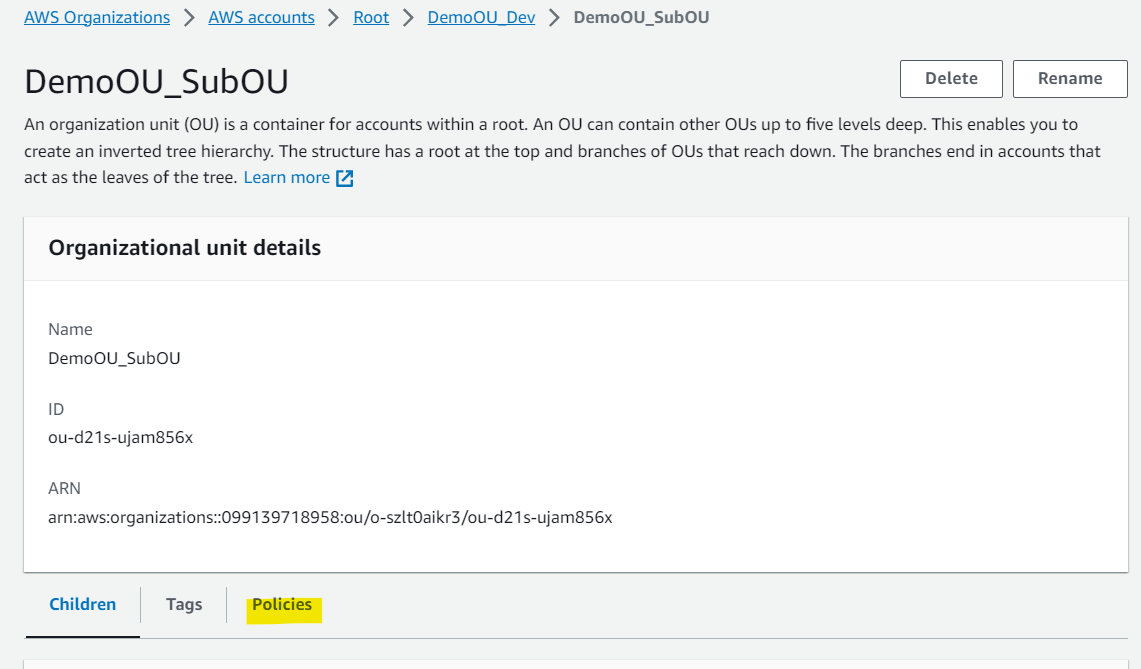
Task: Return to DemoOU_Dev parent OU
Action: coord(481,17)
